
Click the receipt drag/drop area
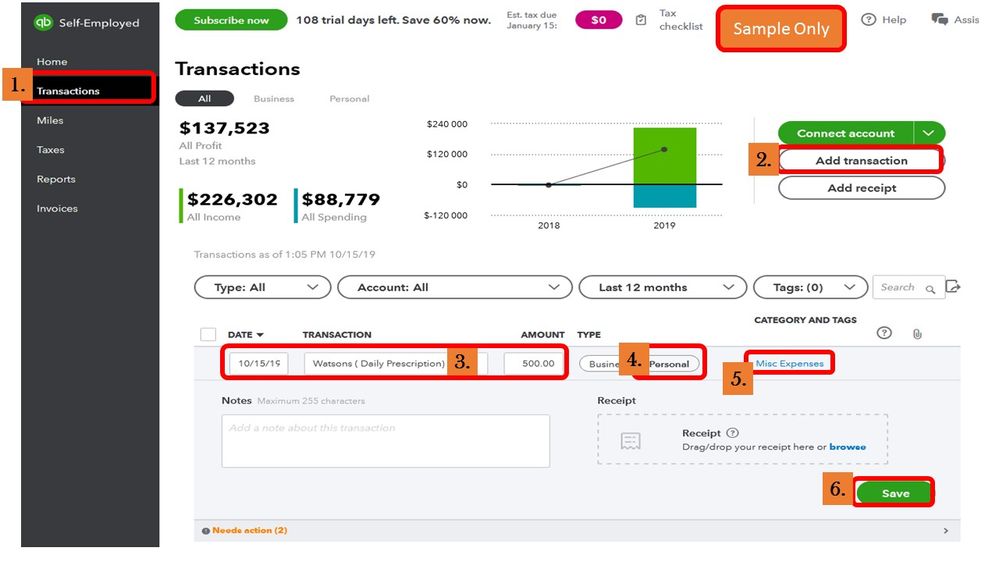742,439
